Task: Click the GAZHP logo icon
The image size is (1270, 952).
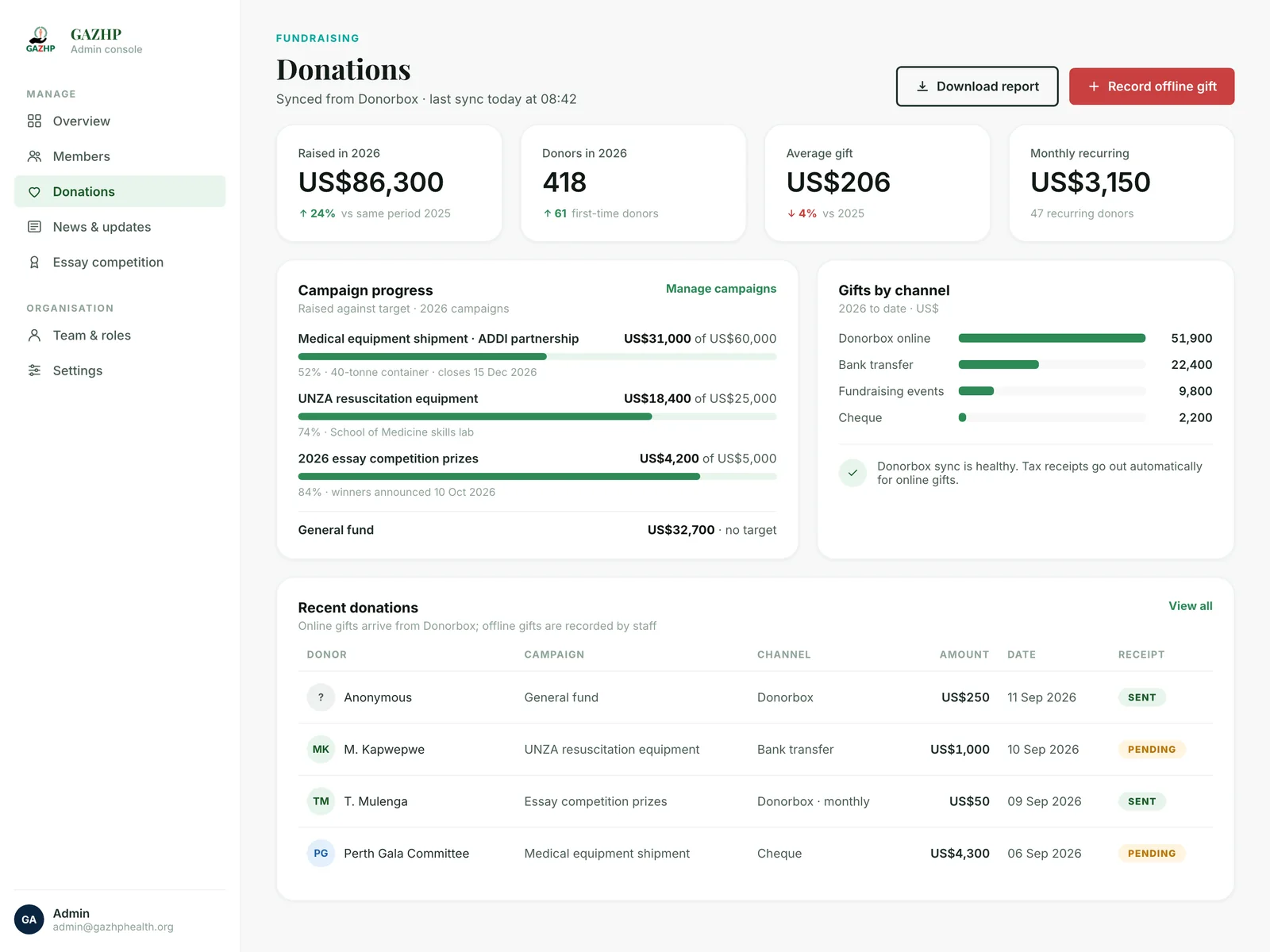Action: (40, 40)
